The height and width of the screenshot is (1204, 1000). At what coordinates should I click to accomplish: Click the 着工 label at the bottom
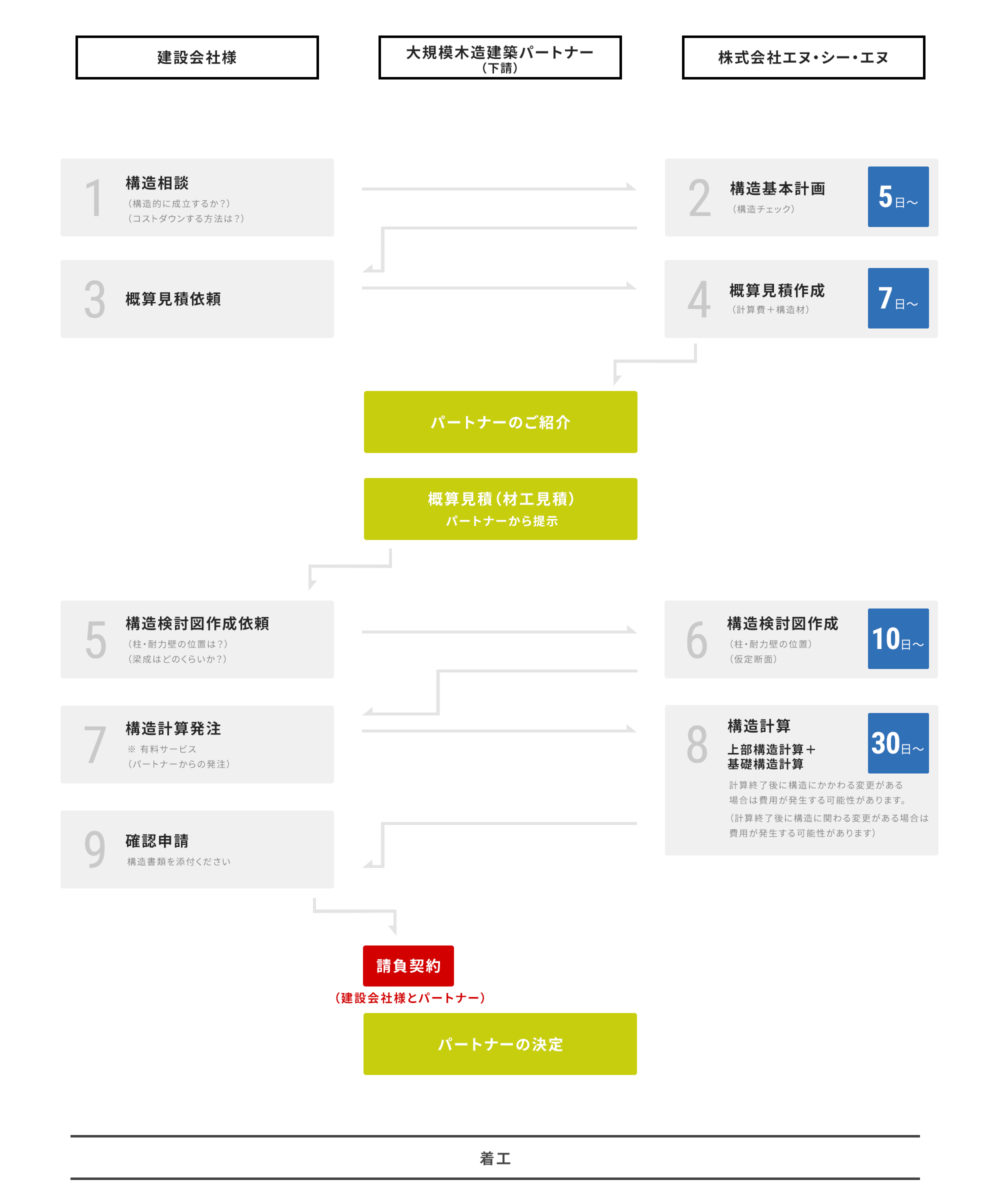pos(495,1158)
